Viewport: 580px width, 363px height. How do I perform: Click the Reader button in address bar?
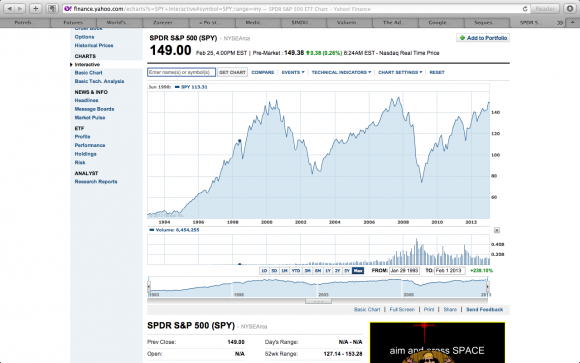(x=545, y=9)
